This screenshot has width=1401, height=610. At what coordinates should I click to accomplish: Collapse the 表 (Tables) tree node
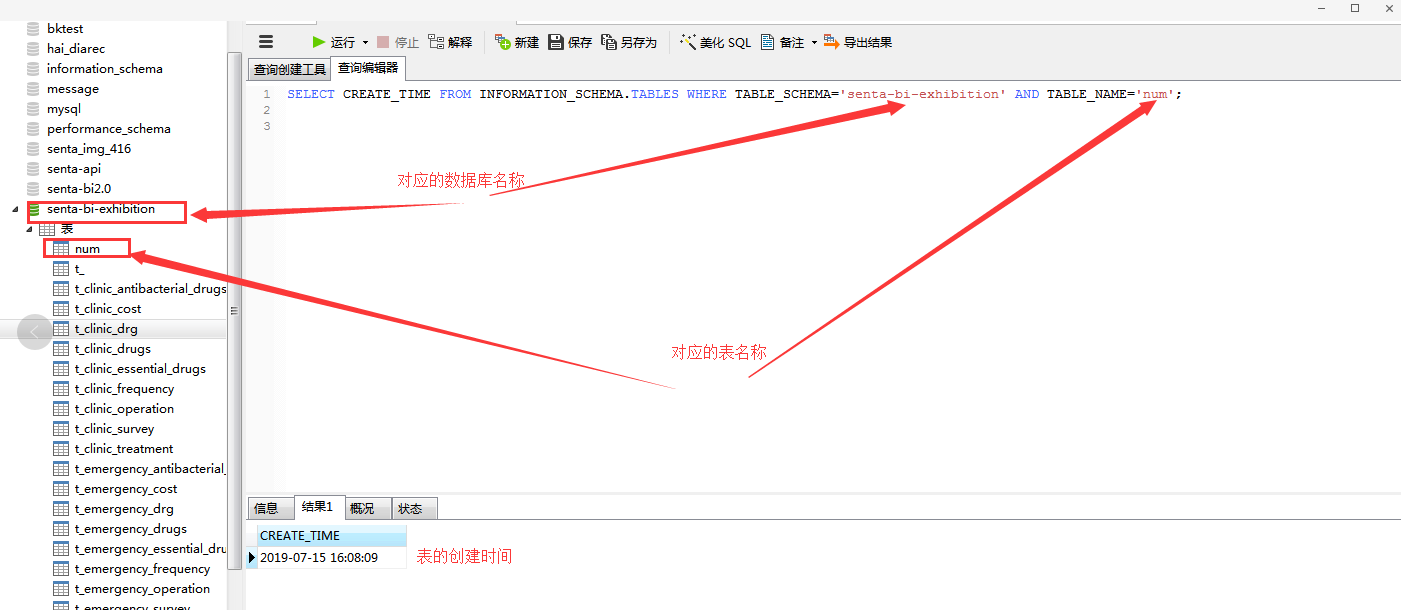tap(29, 230)
